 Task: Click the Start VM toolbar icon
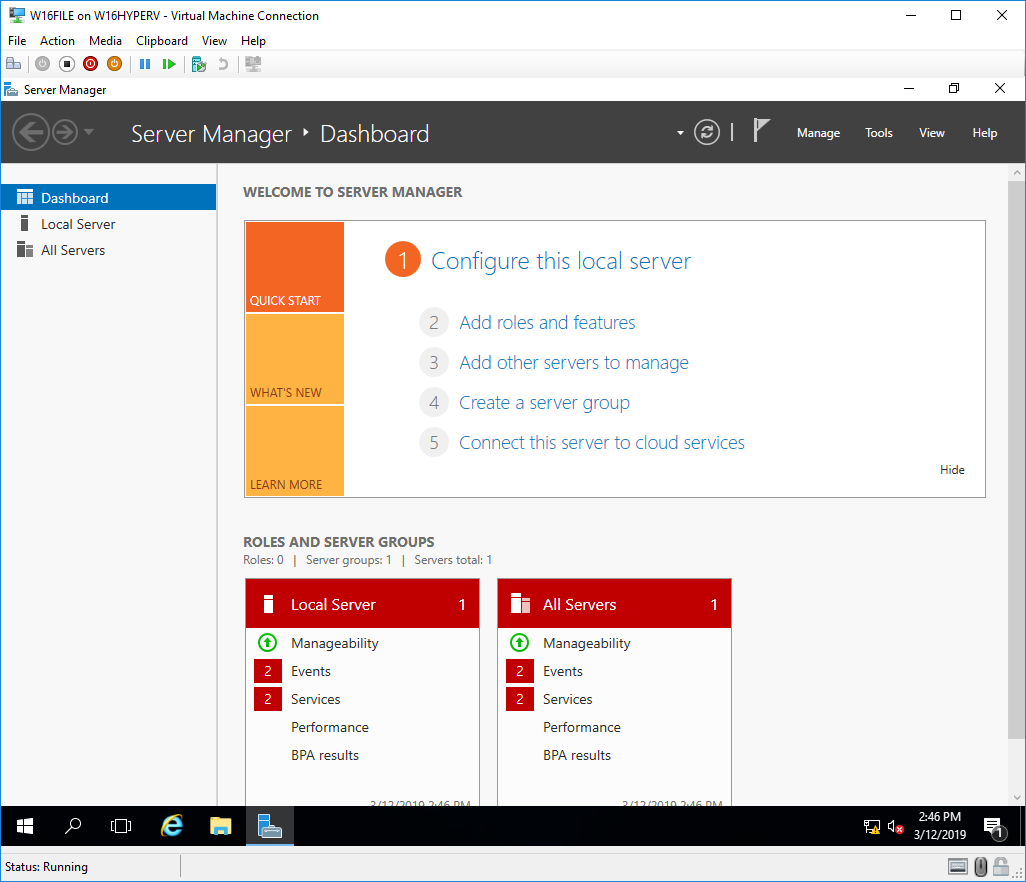click(x=43, y=64)
